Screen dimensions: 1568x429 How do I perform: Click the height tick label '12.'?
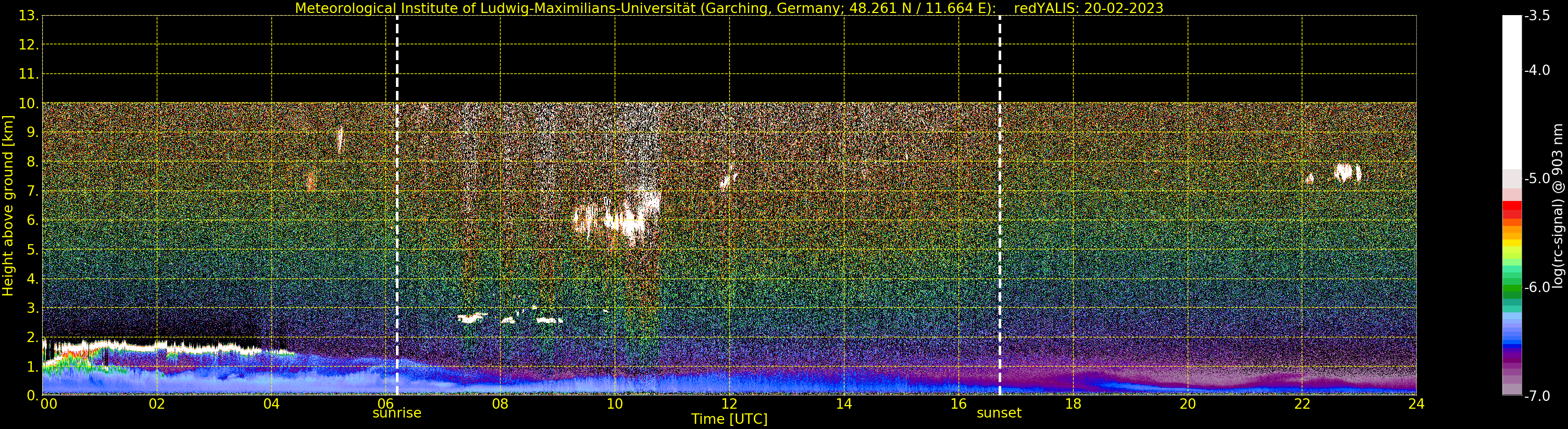[x=29, y=45]
